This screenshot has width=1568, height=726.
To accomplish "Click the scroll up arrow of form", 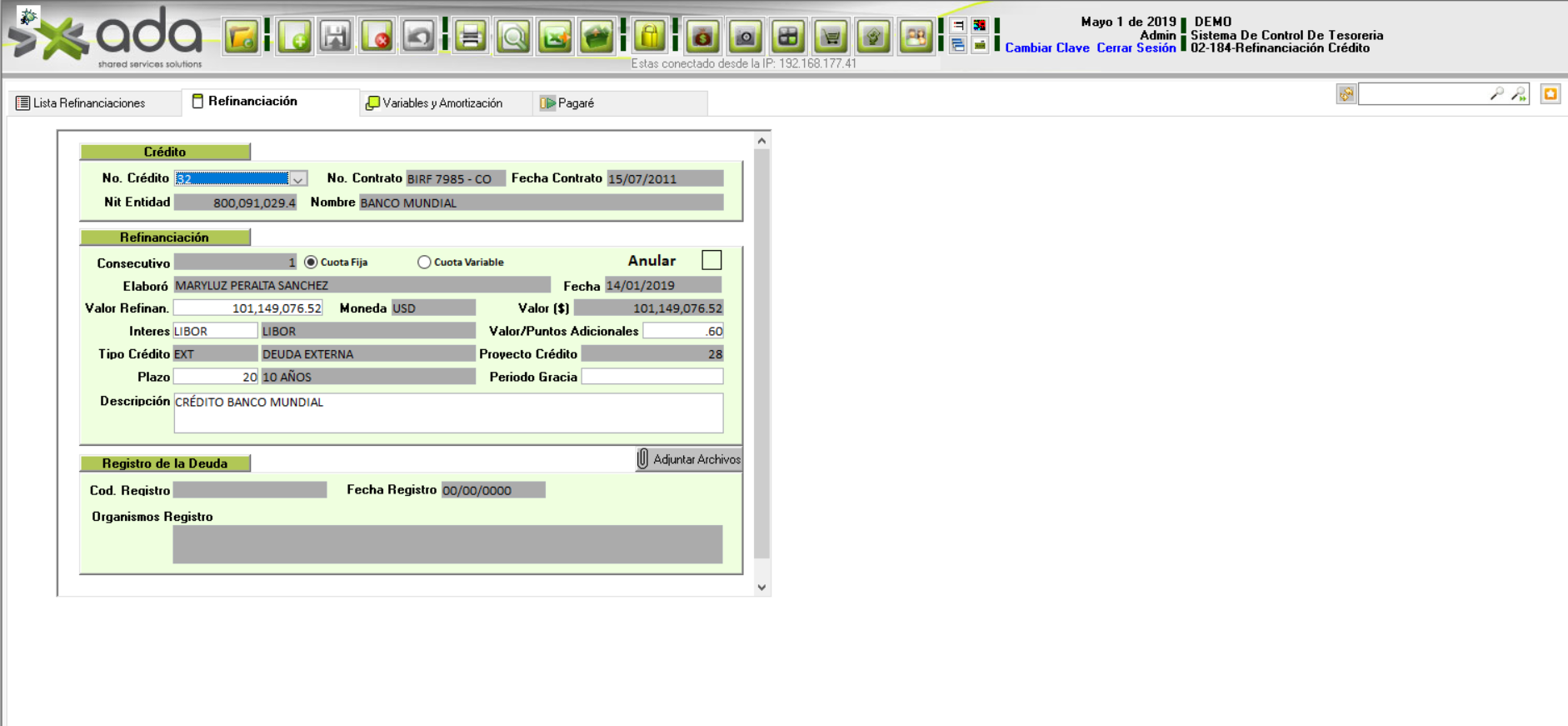I will coord(762,142).
